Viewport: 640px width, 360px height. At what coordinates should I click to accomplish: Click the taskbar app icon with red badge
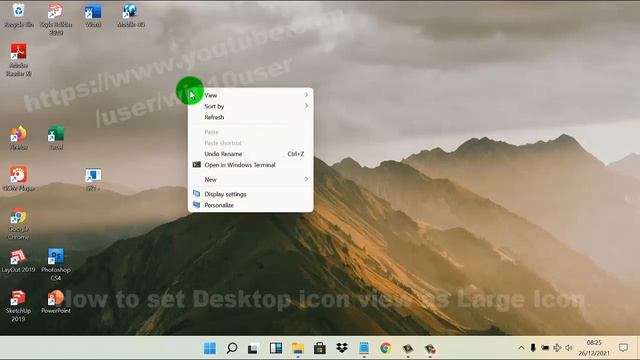(430, 349)
